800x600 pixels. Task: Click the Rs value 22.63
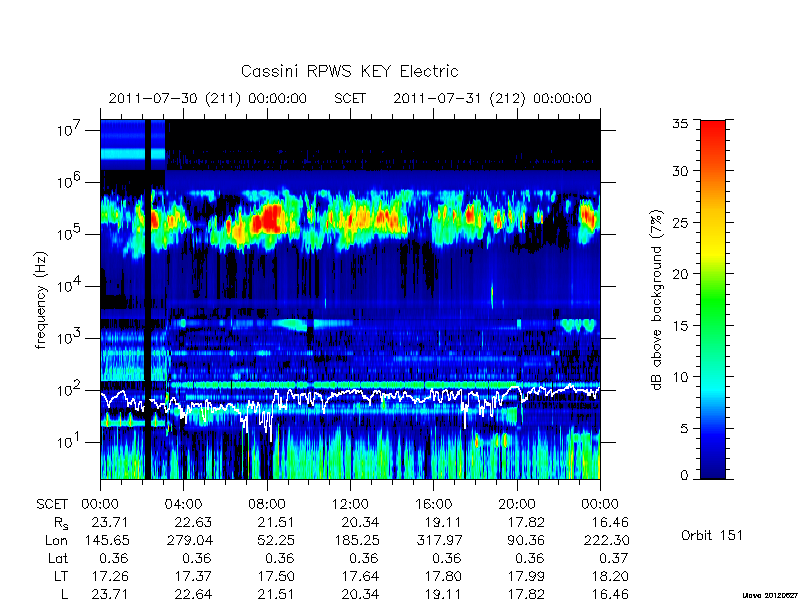[x=193, y=523]
